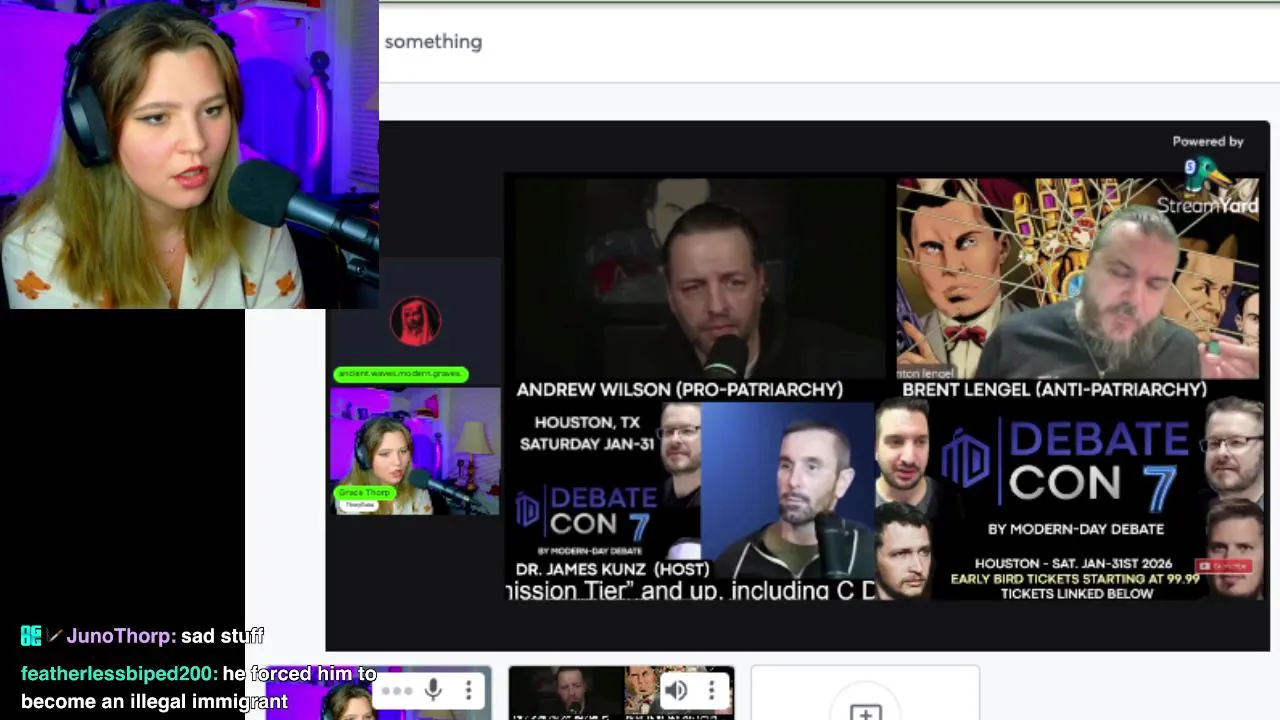Open more options on the streamer's camera tile

click(468, 690)
